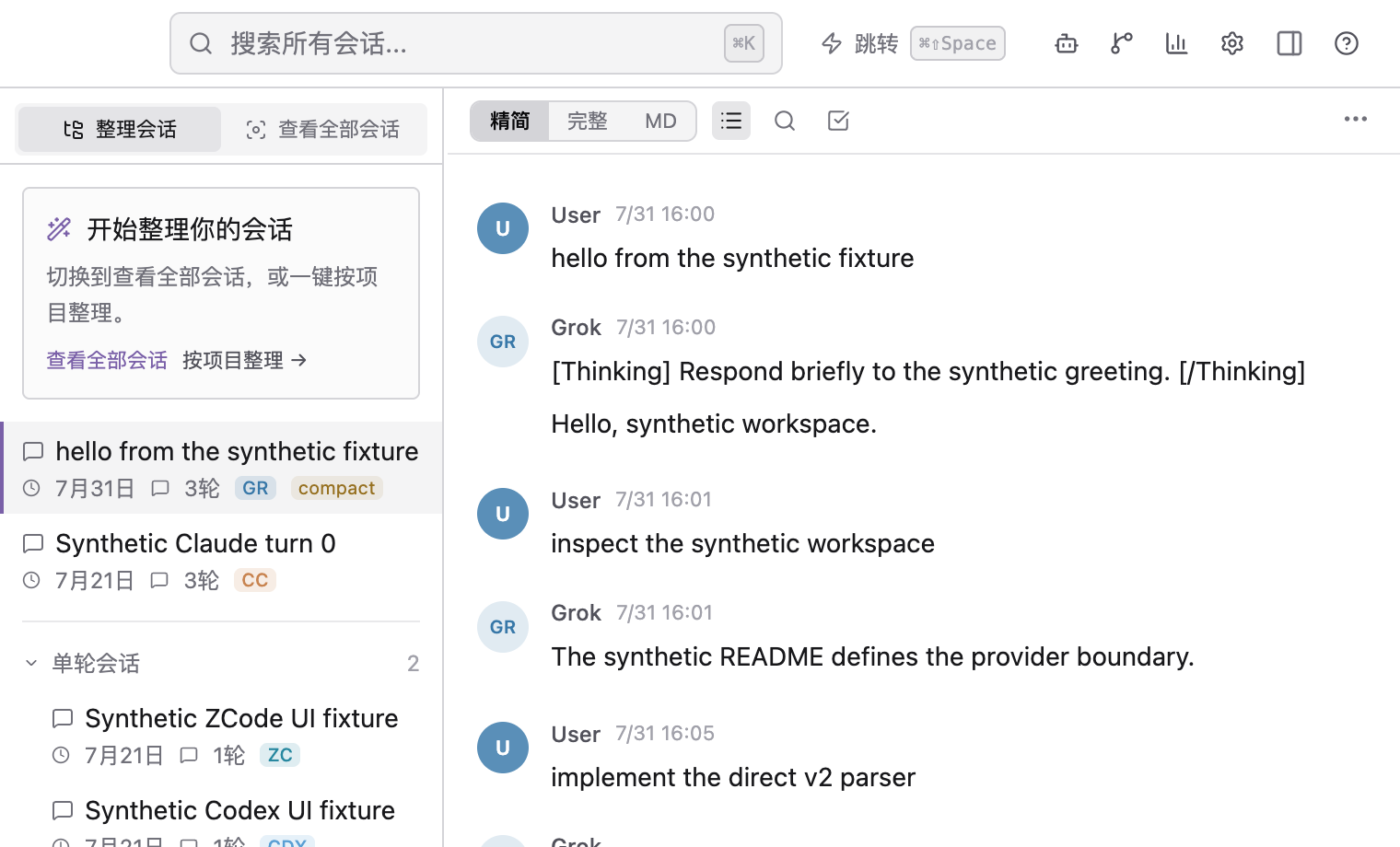Click the ZC provider badge

(280, 755)
